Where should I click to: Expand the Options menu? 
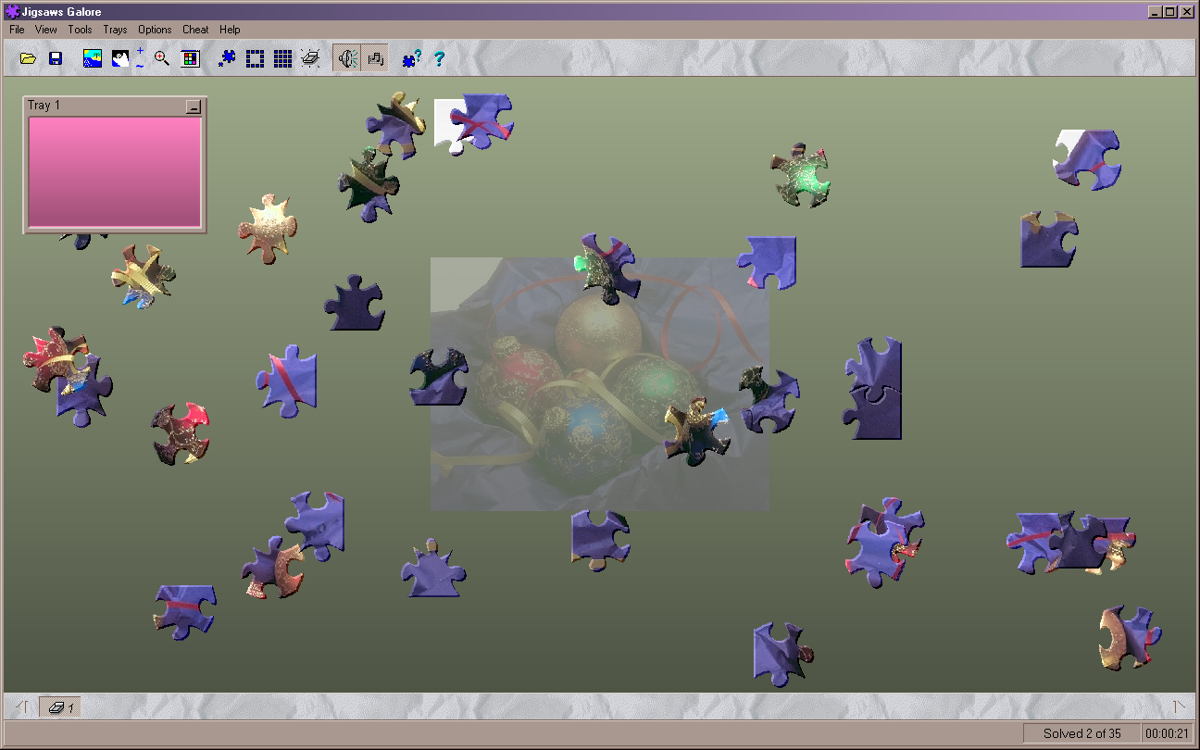(x=154, y=29)
